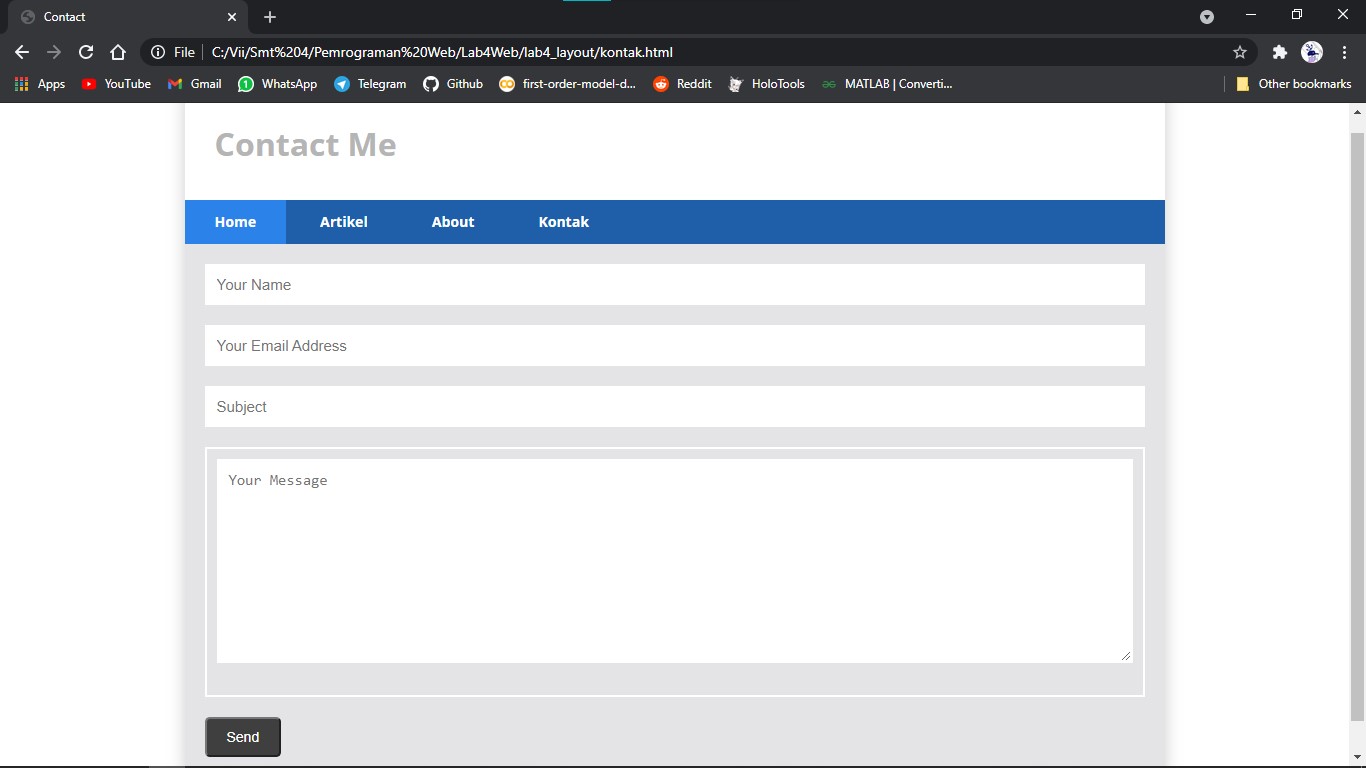
Task: Switch to the Kontak navigation tab
Action: tap(563, 221)
